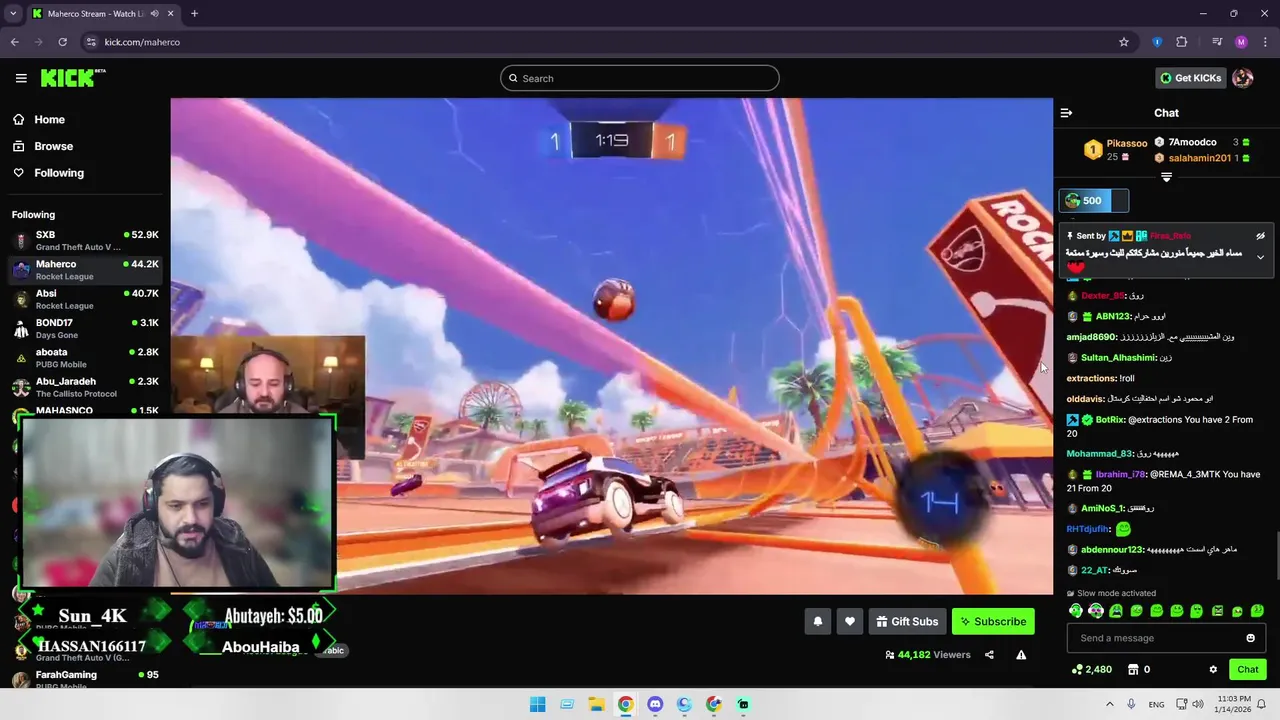Open the user profile avatar menu
This screenshot has height=720, width=1280.
1243,78
